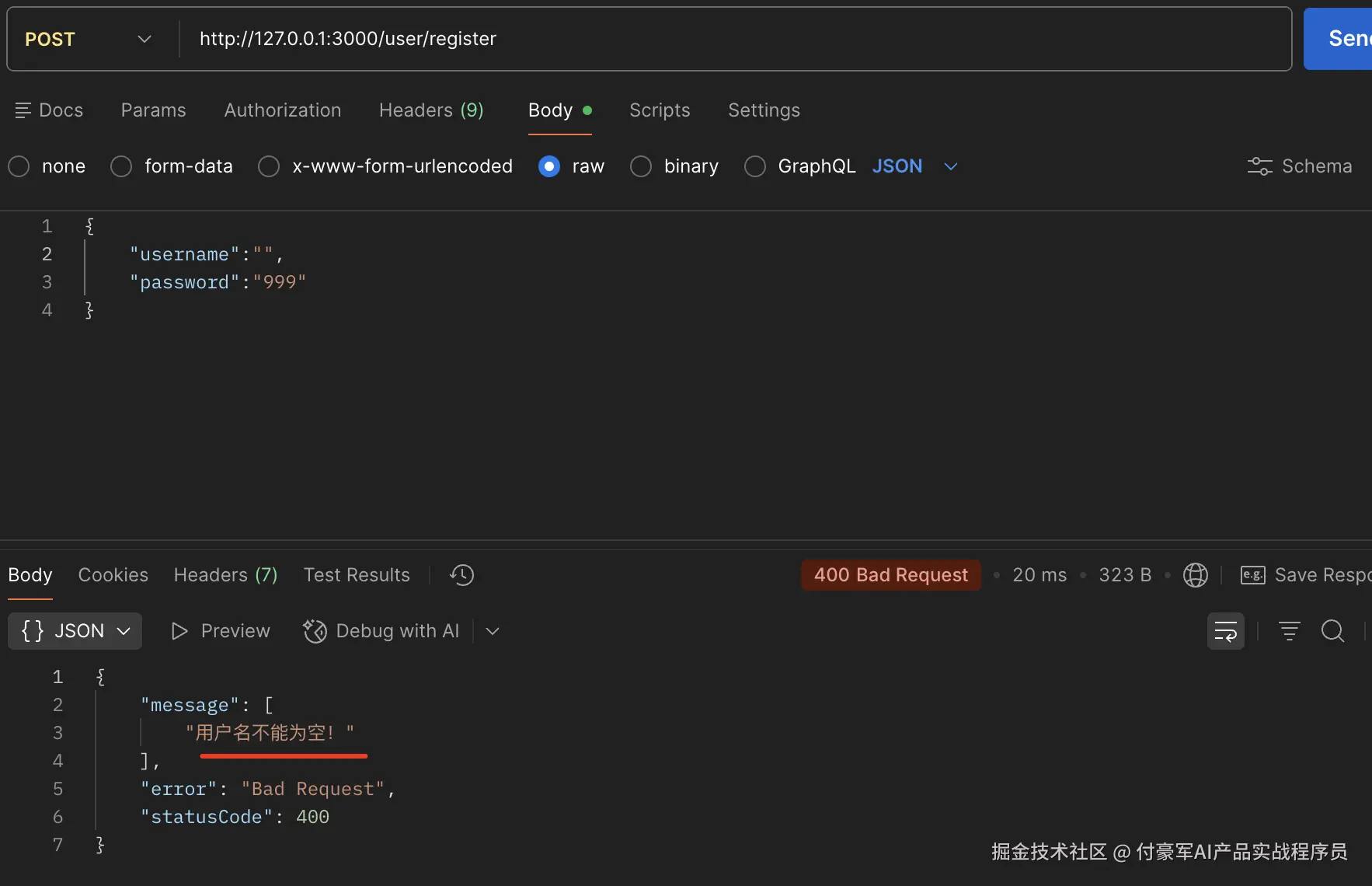The height and width of the screenshot is (886, 1372).
Task: Open the response filter icon
Action: [1289, 631]
